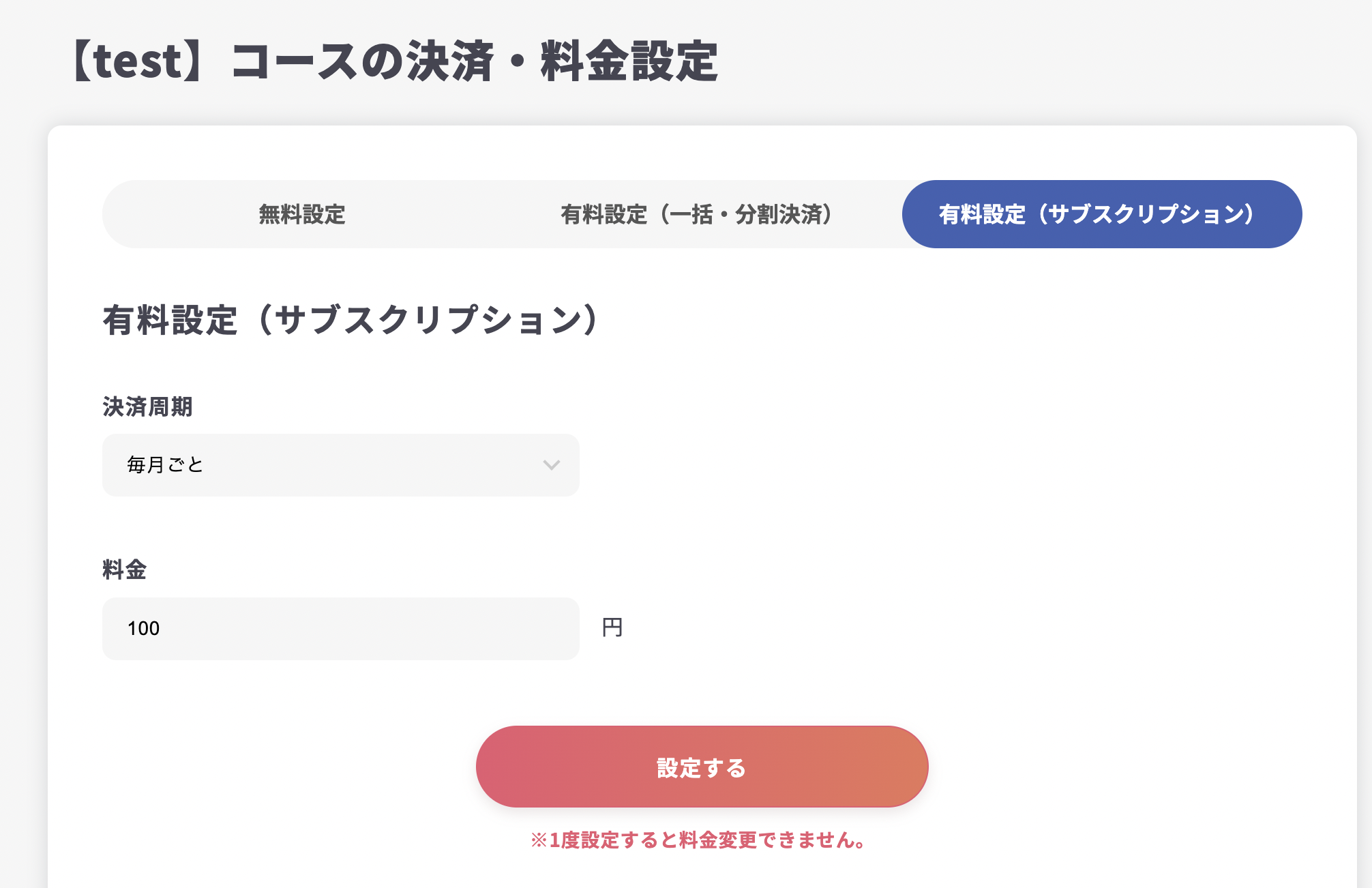Select the 有料設定（一括・分割決済）tab
This screenshot has width=1372, height=888.
click(696, 214)
